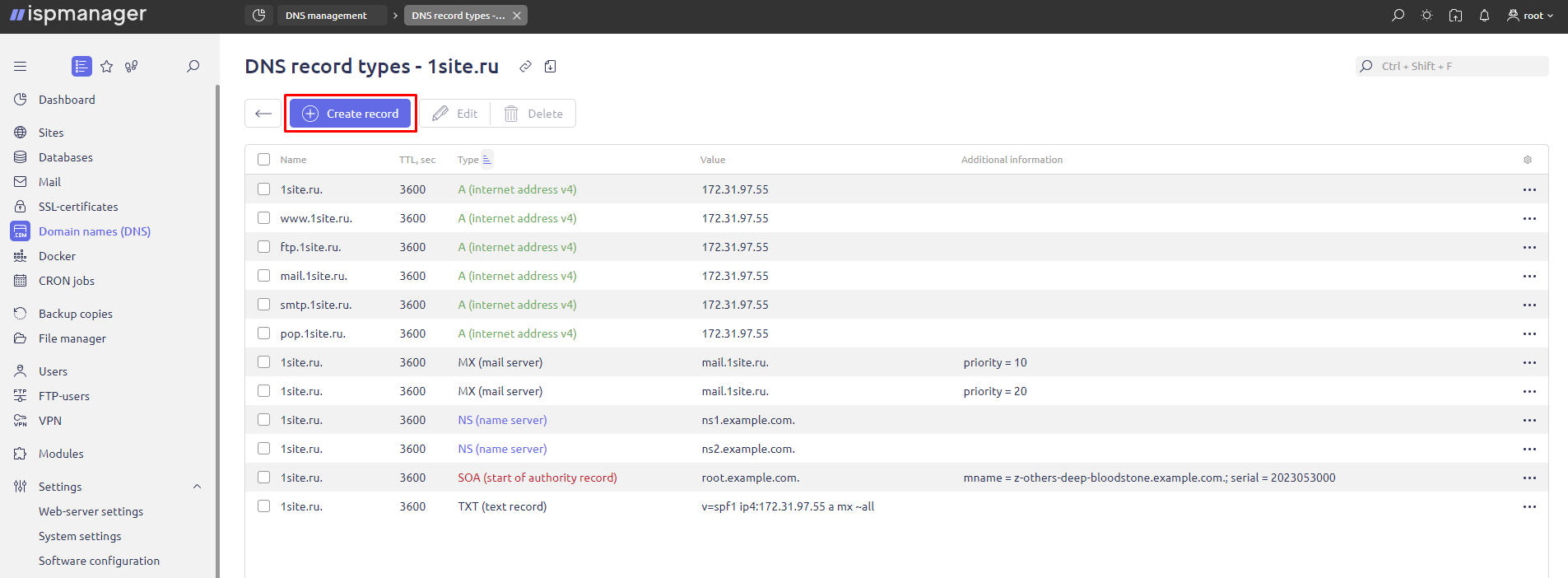
Task: Open Sites in the sidebar
Action: coord(51,133)
